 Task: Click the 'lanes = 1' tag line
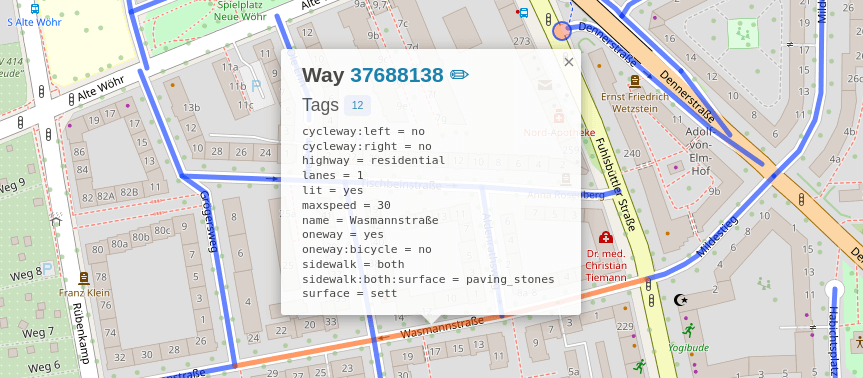coord(332,176)
